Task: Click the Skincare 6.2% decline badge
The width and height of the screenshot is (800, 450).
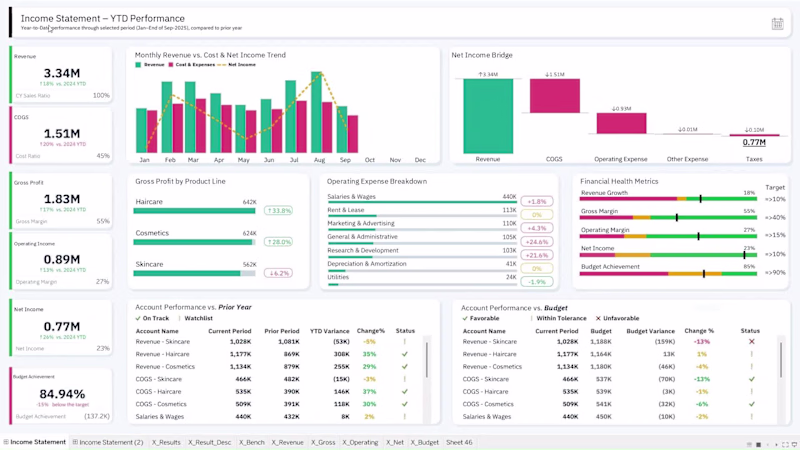Action: point(278,273)
